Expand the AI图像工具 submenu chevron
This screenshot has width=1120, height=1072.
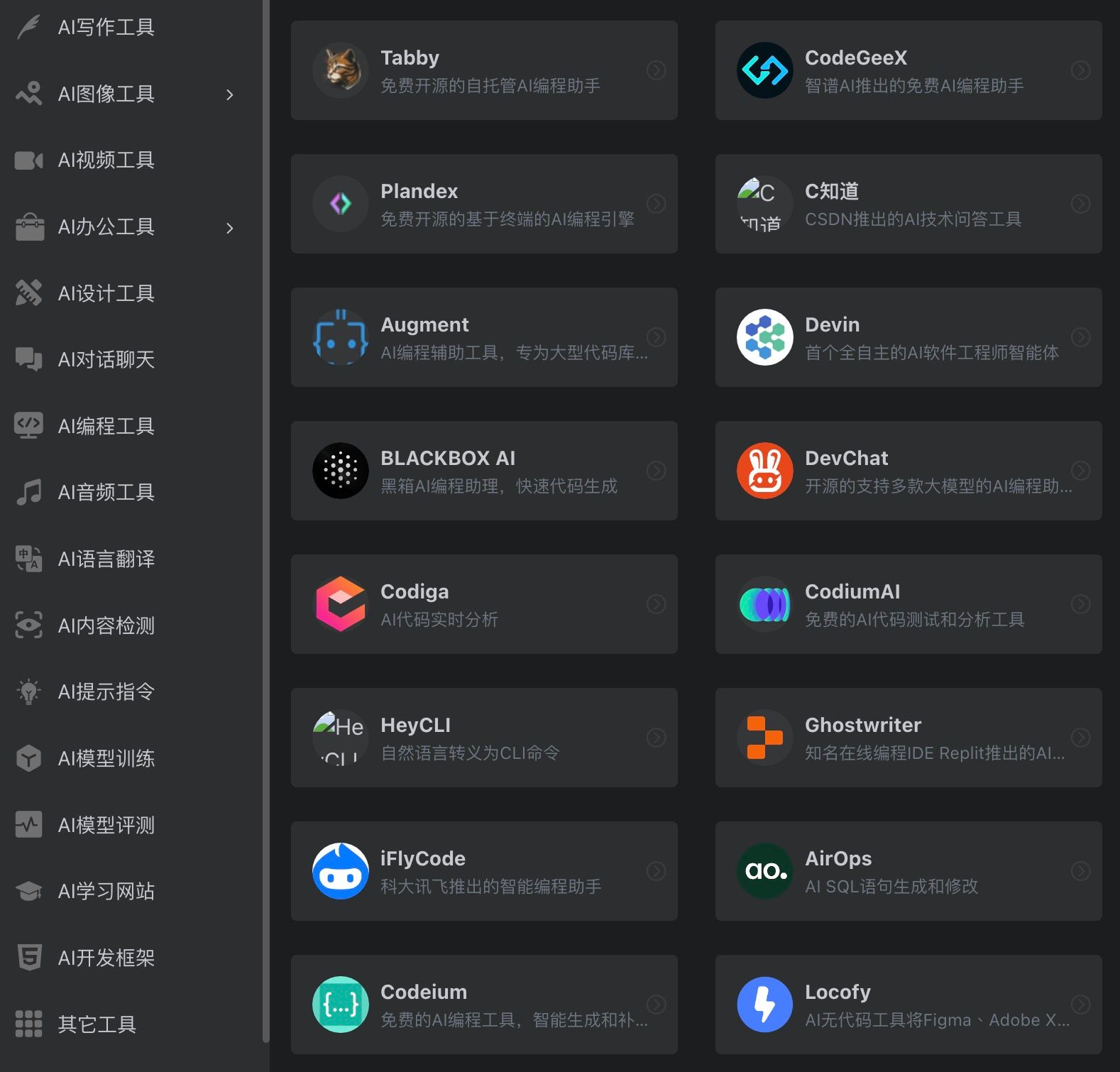click(x=229, y=94)
